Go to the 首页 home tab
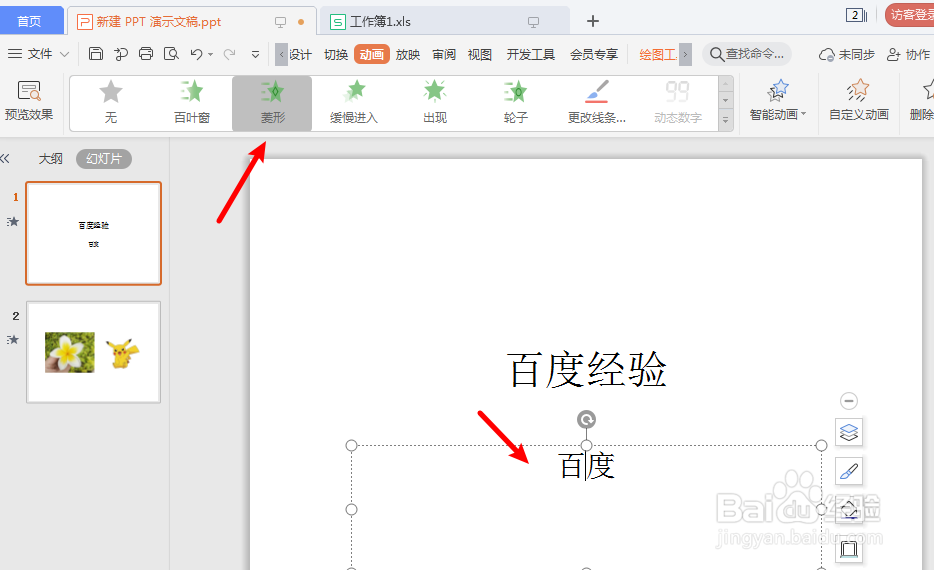 click(31, 21)
